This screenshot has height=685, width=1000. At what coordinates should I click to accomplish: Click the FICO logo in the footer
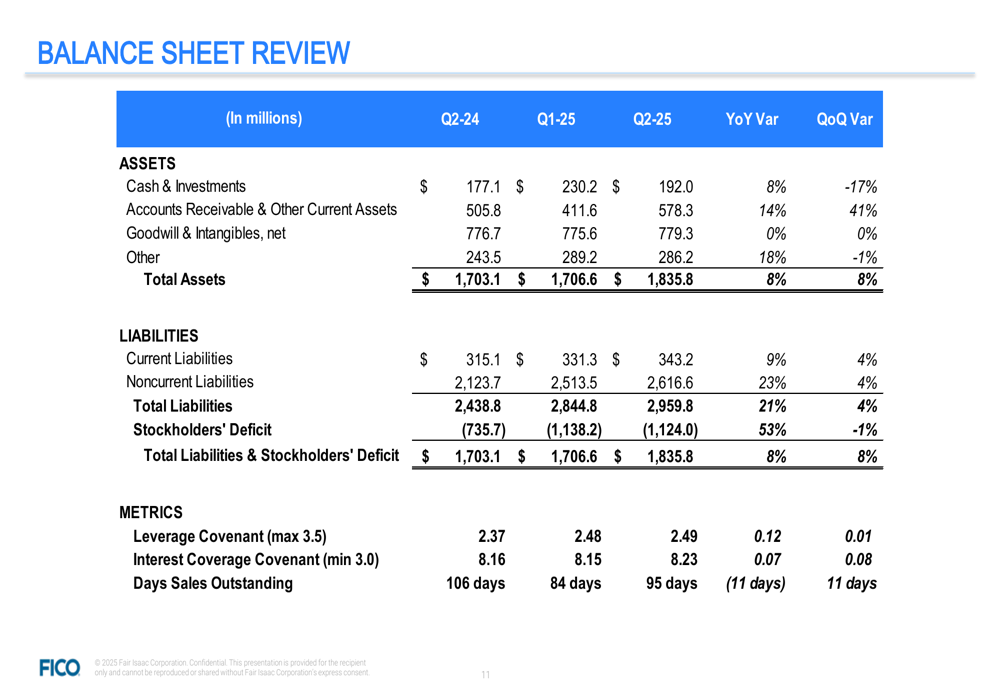pos(59,668)
